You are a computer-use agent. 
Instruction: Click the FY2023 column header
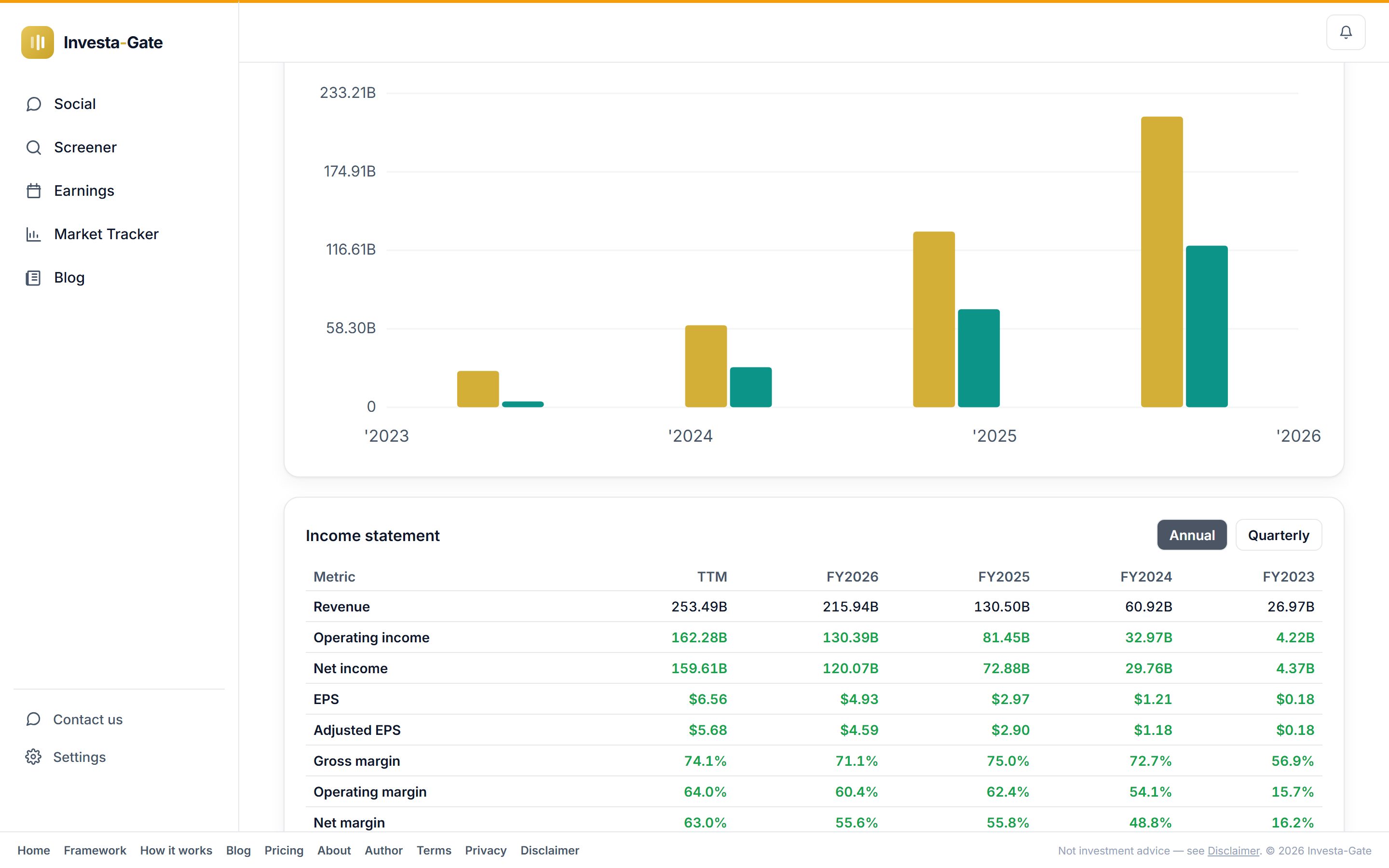point(1288,576)
